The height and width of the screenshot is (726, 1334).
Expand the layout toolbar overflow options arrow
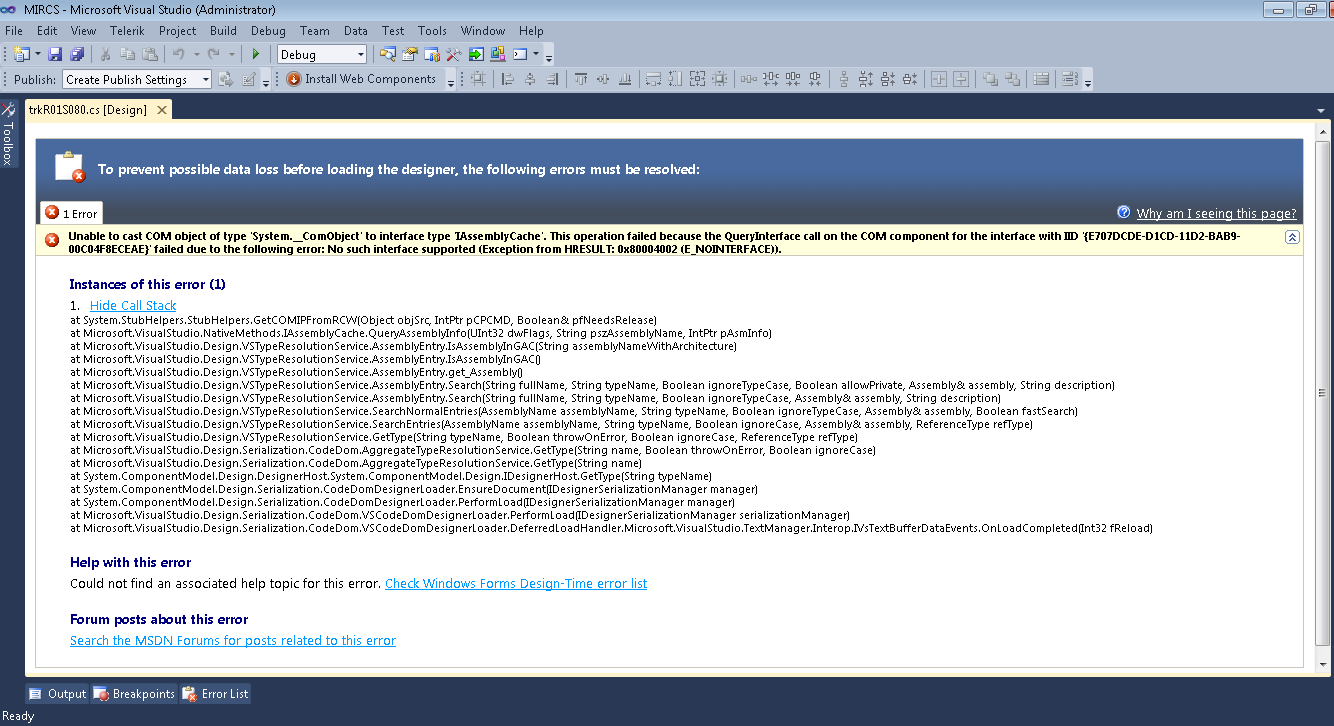tap(1087, 80)
